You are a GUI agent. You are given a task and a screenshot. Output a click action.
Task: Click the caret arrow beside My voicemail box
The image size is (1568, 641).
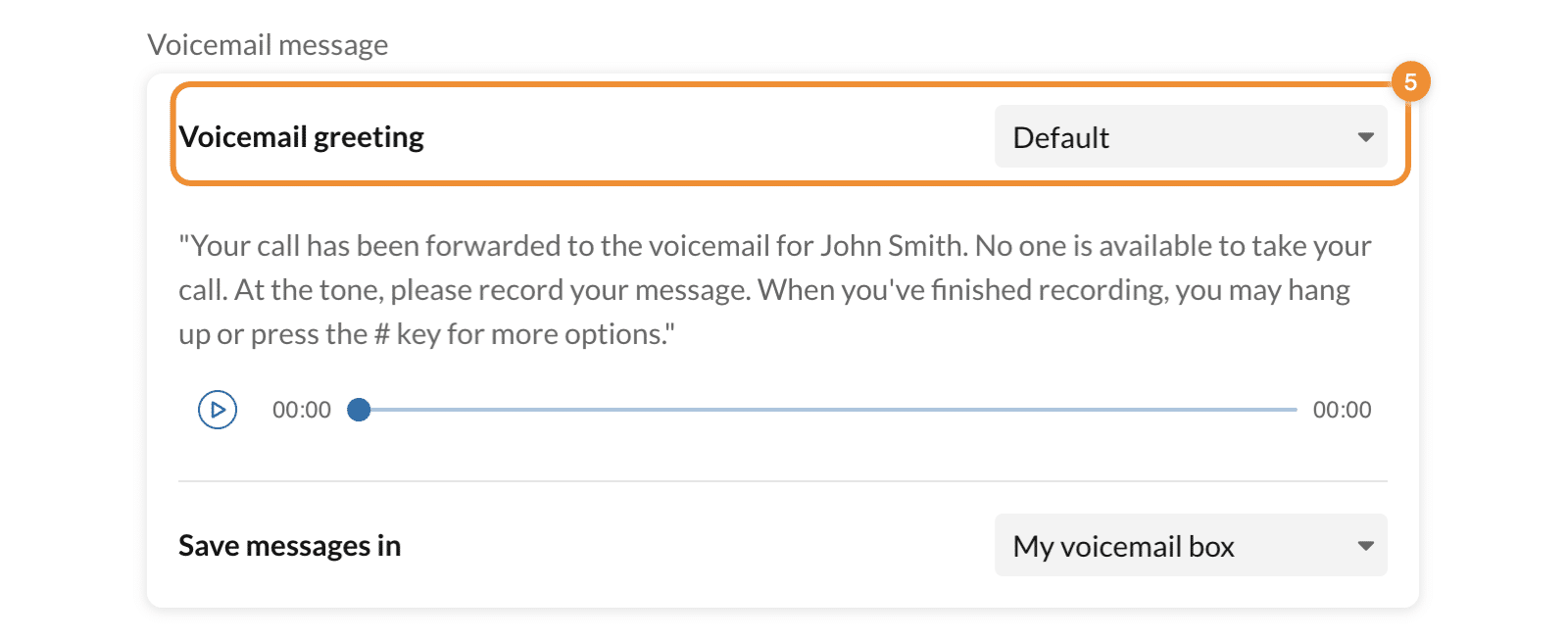pyautogui.click(x=1365, y=546)
